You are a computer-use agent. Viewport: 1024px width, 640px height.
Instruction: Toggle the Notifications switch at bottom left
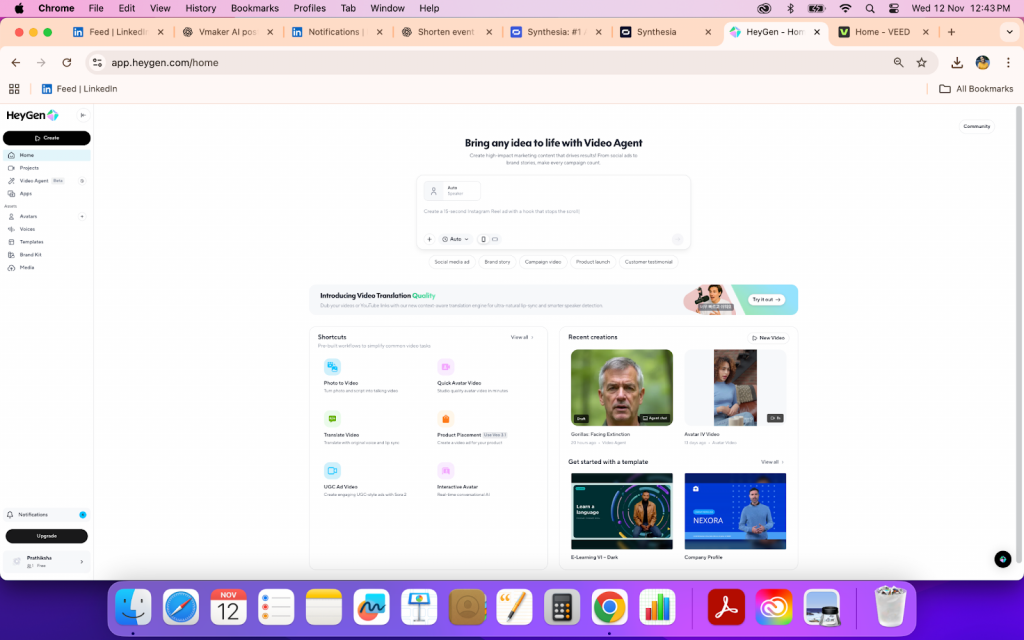click(81, 514)
